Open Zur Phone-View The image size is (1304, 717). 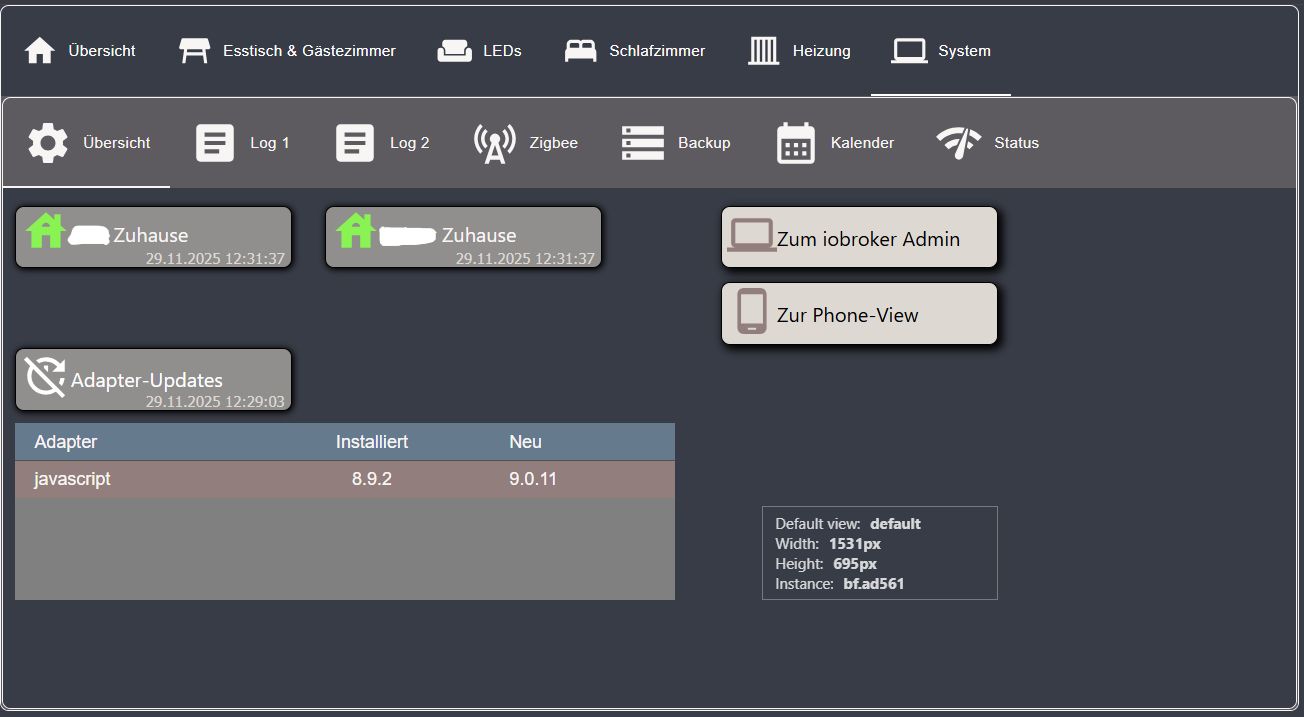pos(858,313)
